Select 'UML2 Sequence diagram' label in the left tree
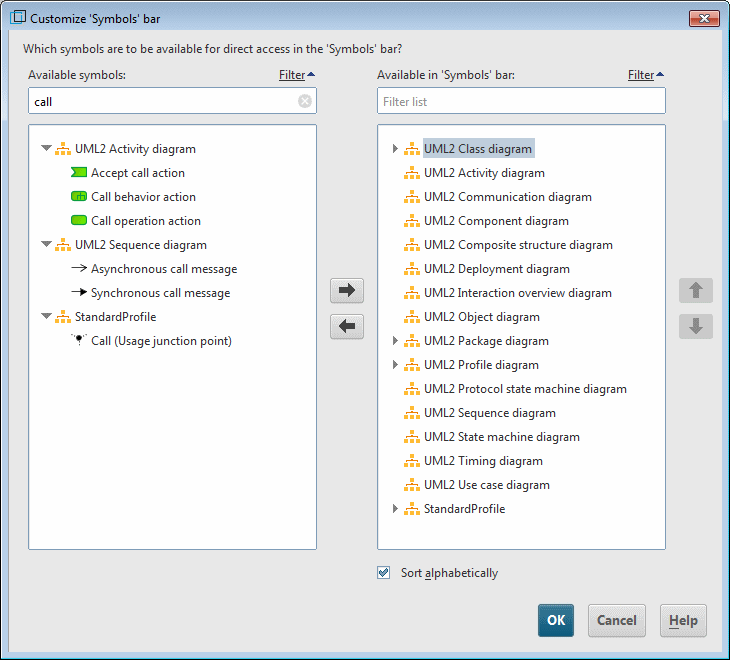730x660 pixels. coord(141,245)
